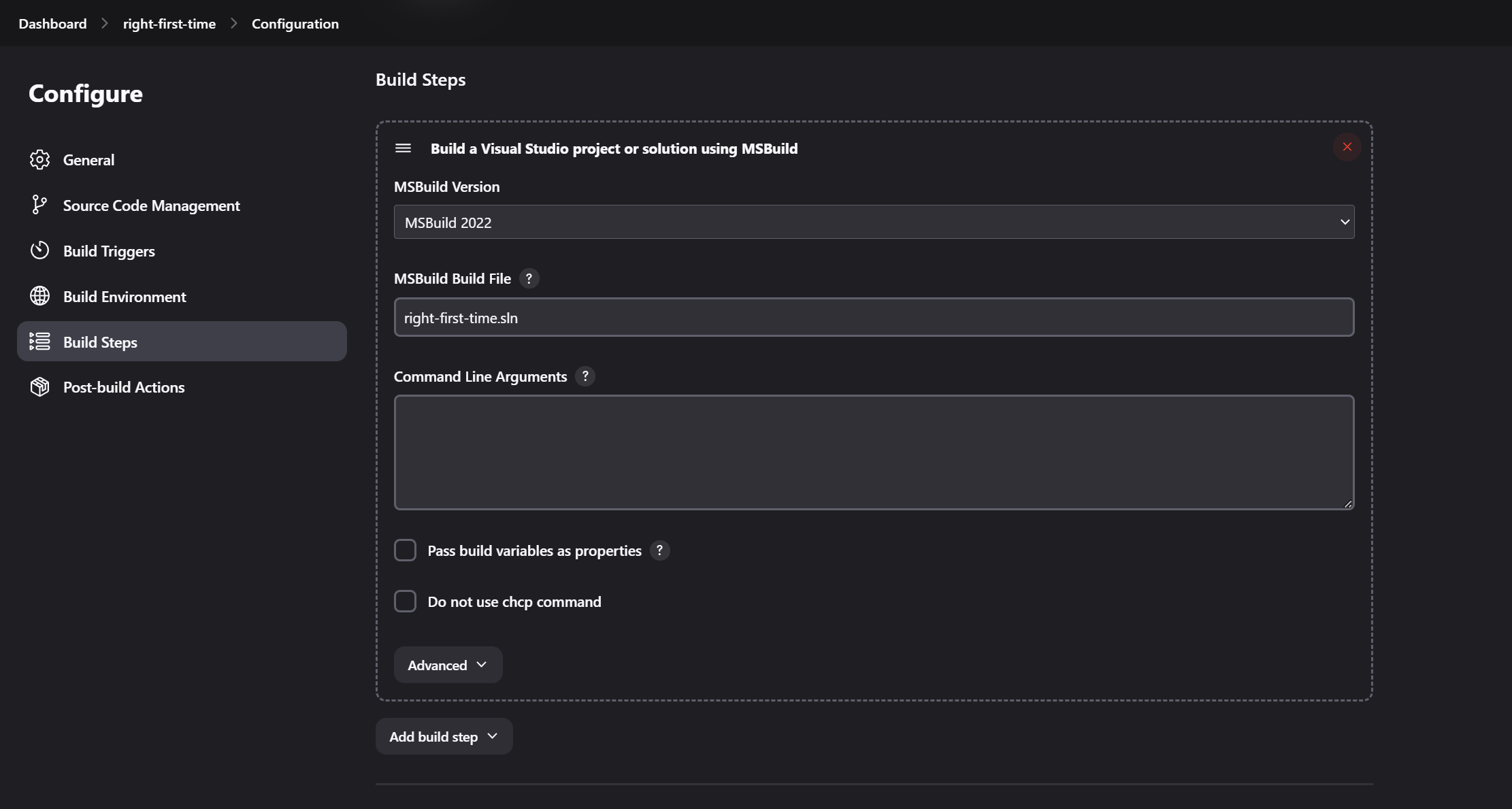
Task: Show help for Pass build variables
Action: (659, 550)
